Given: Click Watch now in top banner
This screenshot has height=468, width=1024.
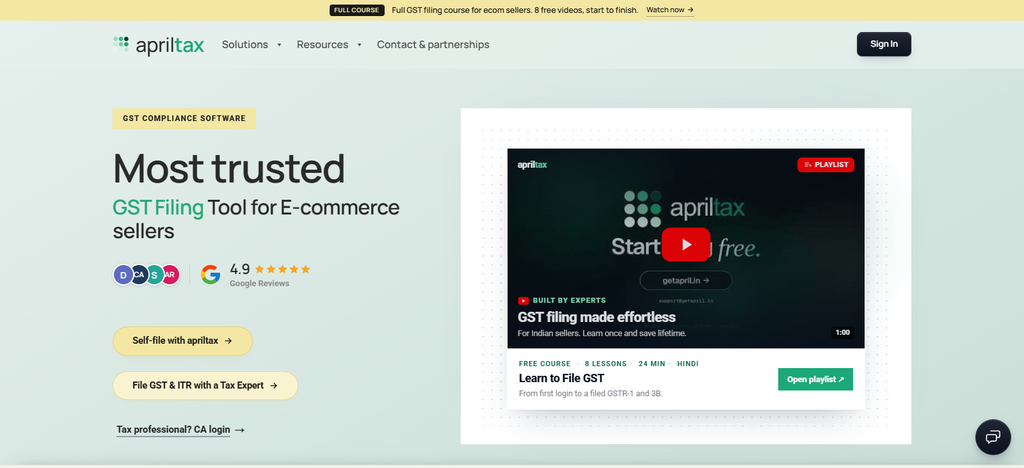Looking at the screenshot, I should [670, 10].
